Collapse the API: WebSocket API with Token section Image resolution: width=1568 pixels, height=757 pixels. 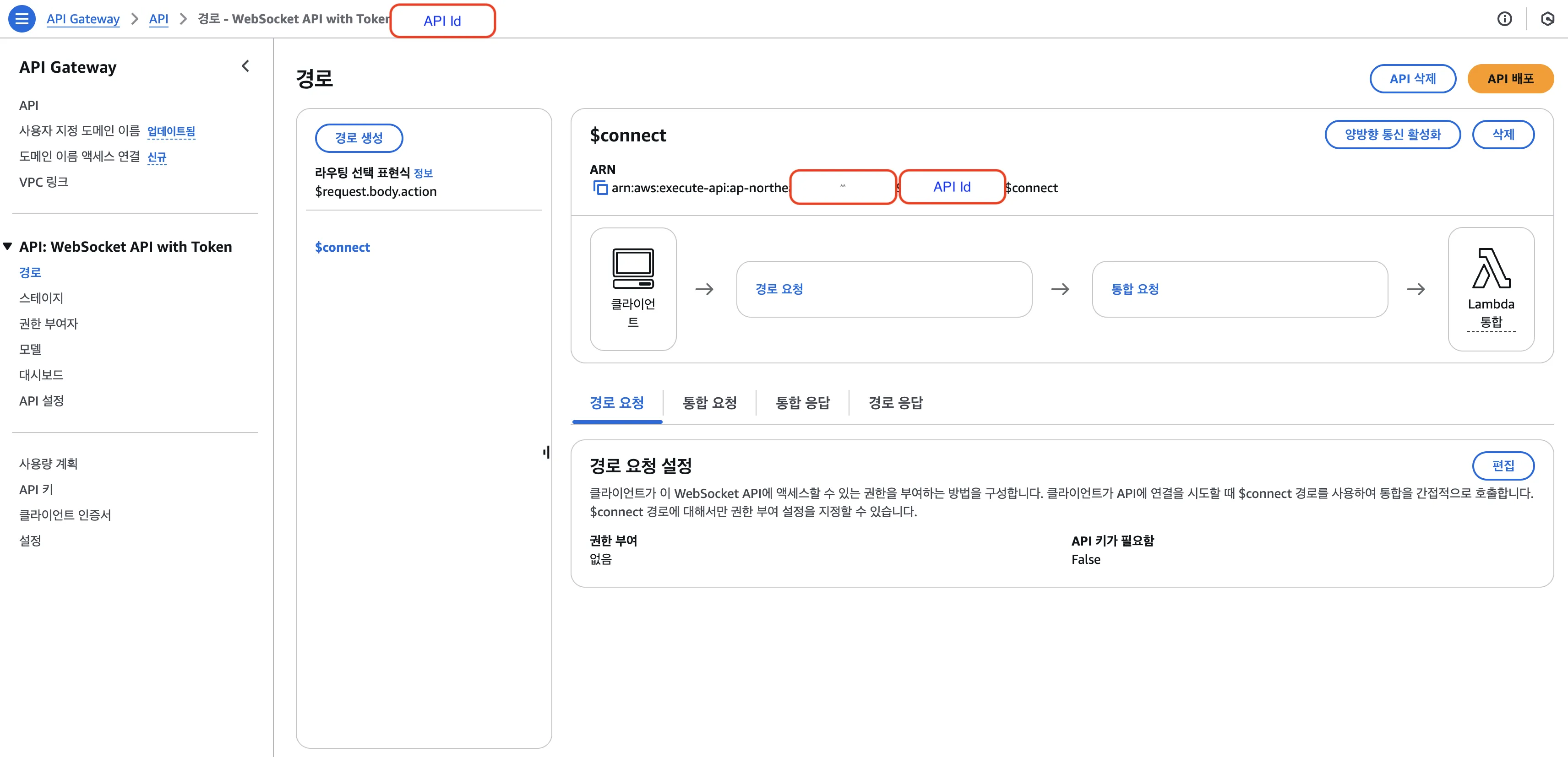[8, 246]
